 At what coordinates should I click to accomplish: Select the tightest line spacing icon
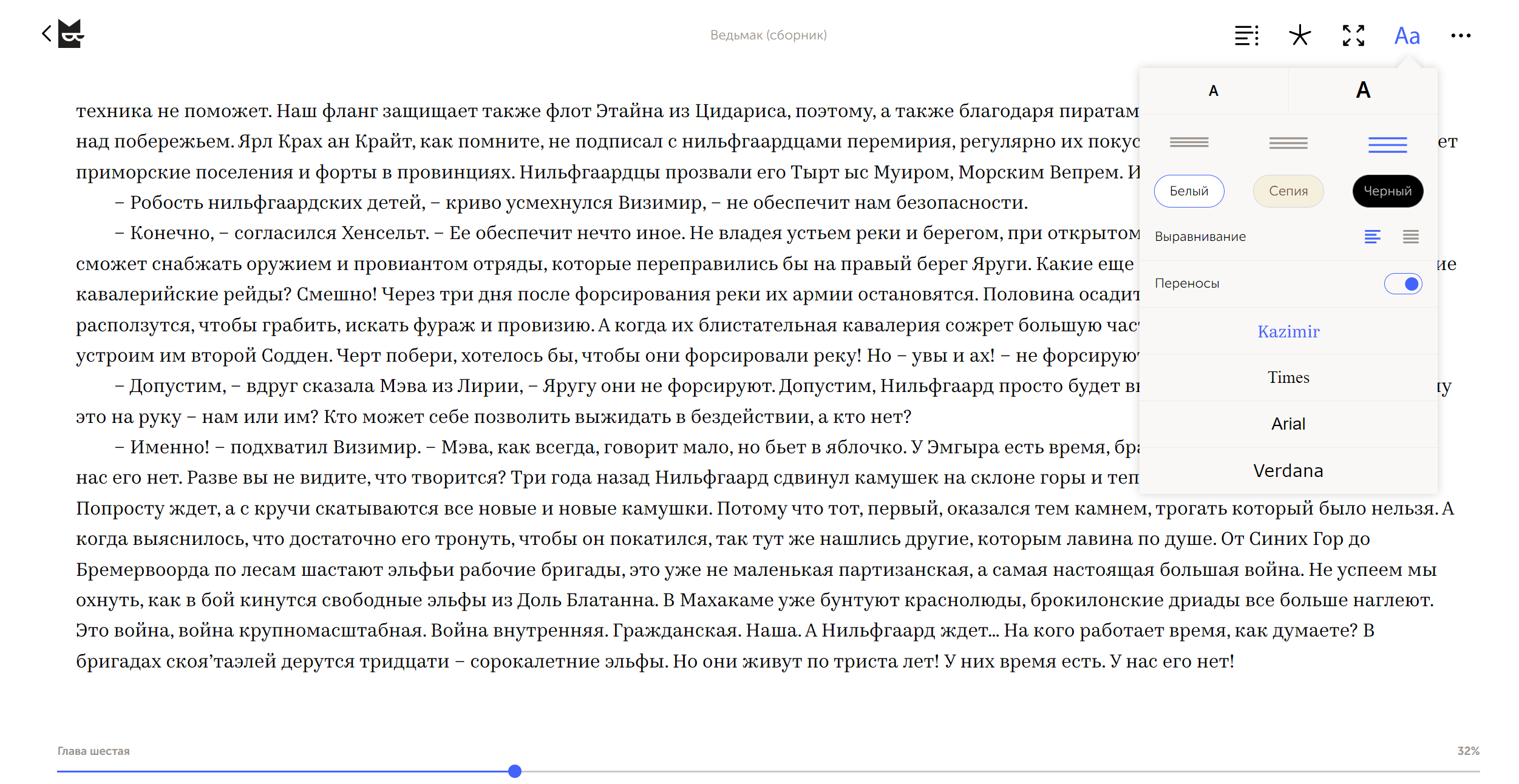tap(1189, 143)
